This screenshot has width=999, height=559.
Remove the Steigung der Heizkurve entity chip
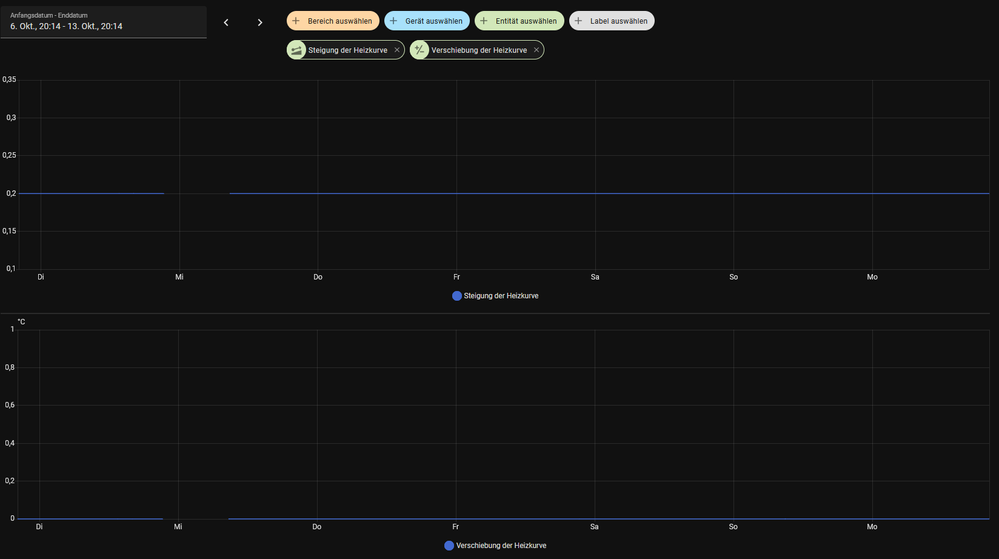click(x=397, y=50)
